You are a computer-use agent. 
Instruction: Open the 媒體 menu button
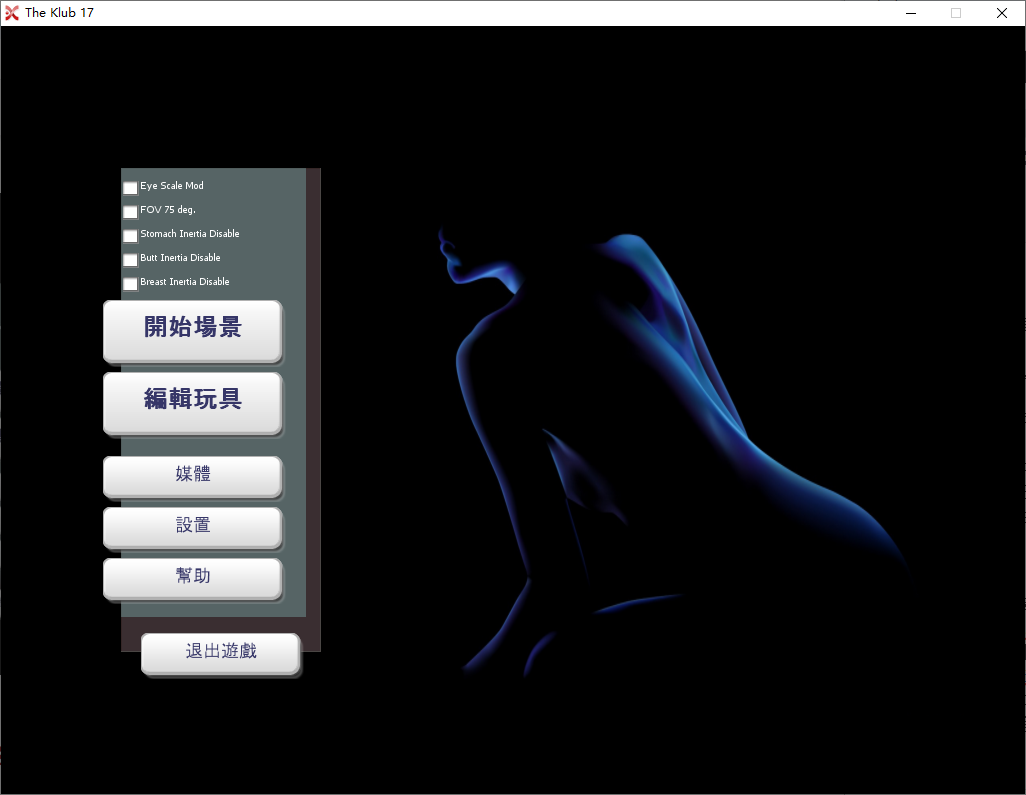(193, 477)
